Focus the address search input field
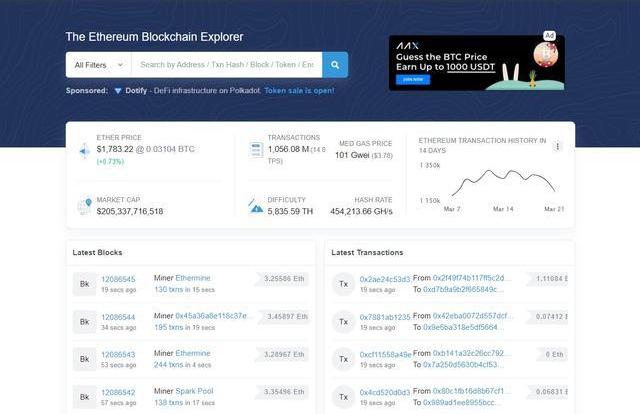This screenshot has height=414, width=640. [x=226, y=65]
